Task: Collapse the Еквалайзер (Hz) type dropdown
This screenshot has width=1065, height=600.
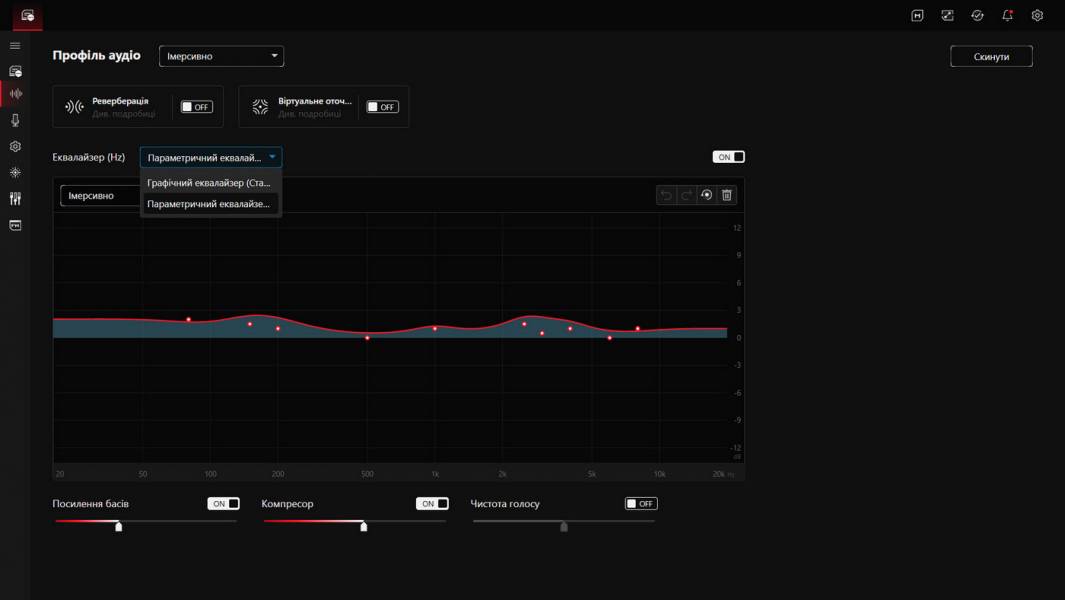Action: 211,158
